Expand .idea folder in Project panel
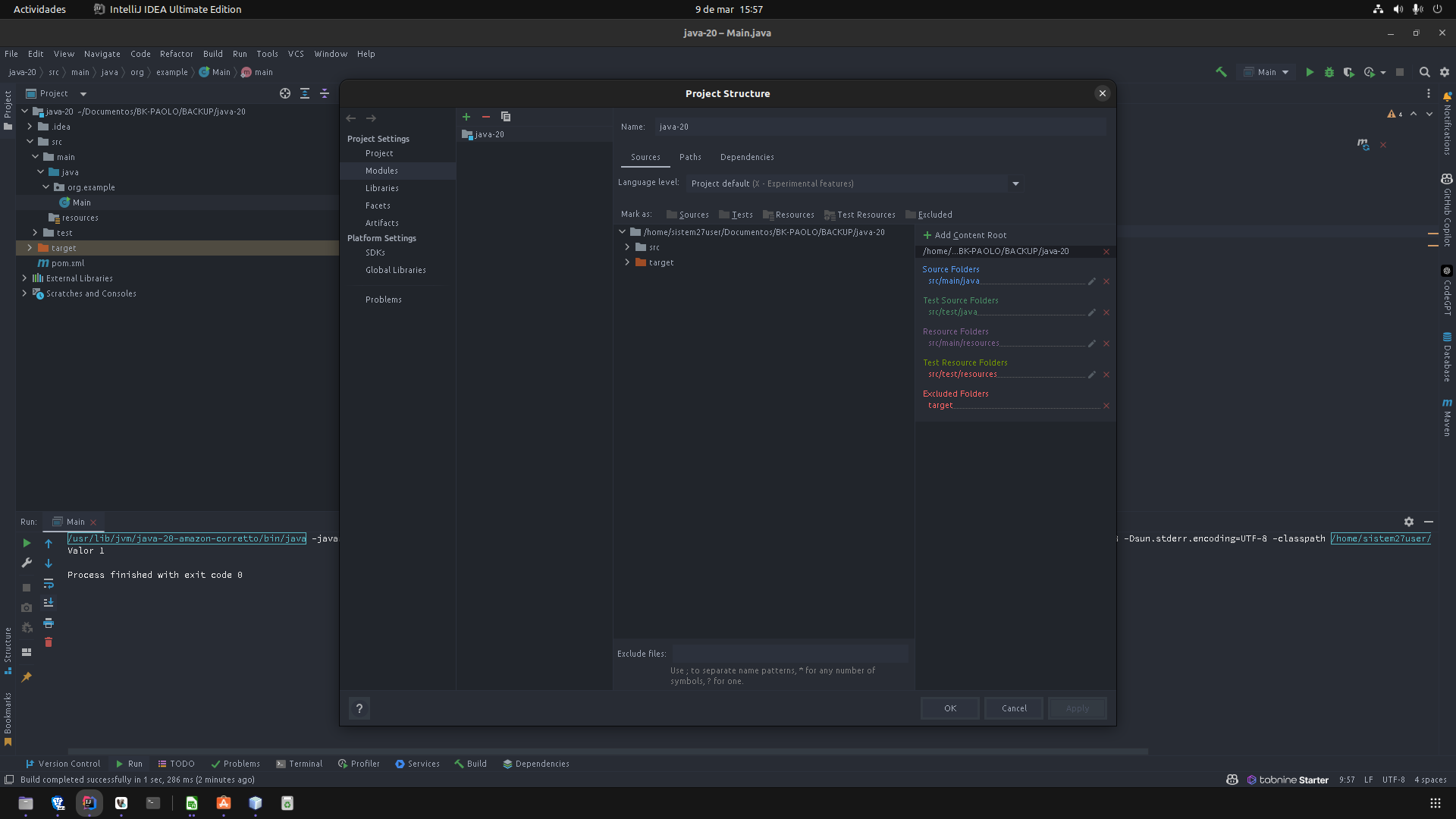Viewport: 1456px width, 819px height. pos(30,127)
